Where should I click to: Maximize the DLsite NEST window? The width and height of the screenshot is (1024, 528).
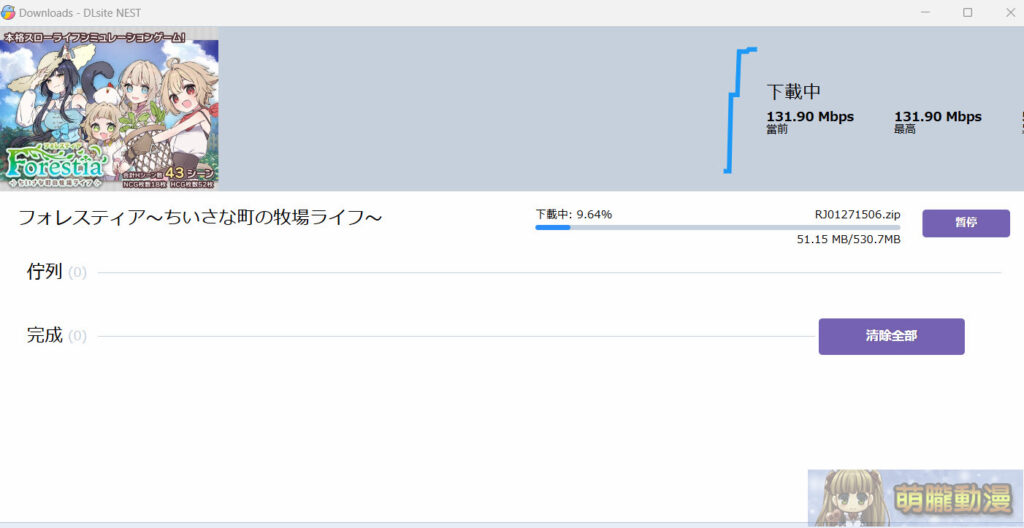[968, 12]
